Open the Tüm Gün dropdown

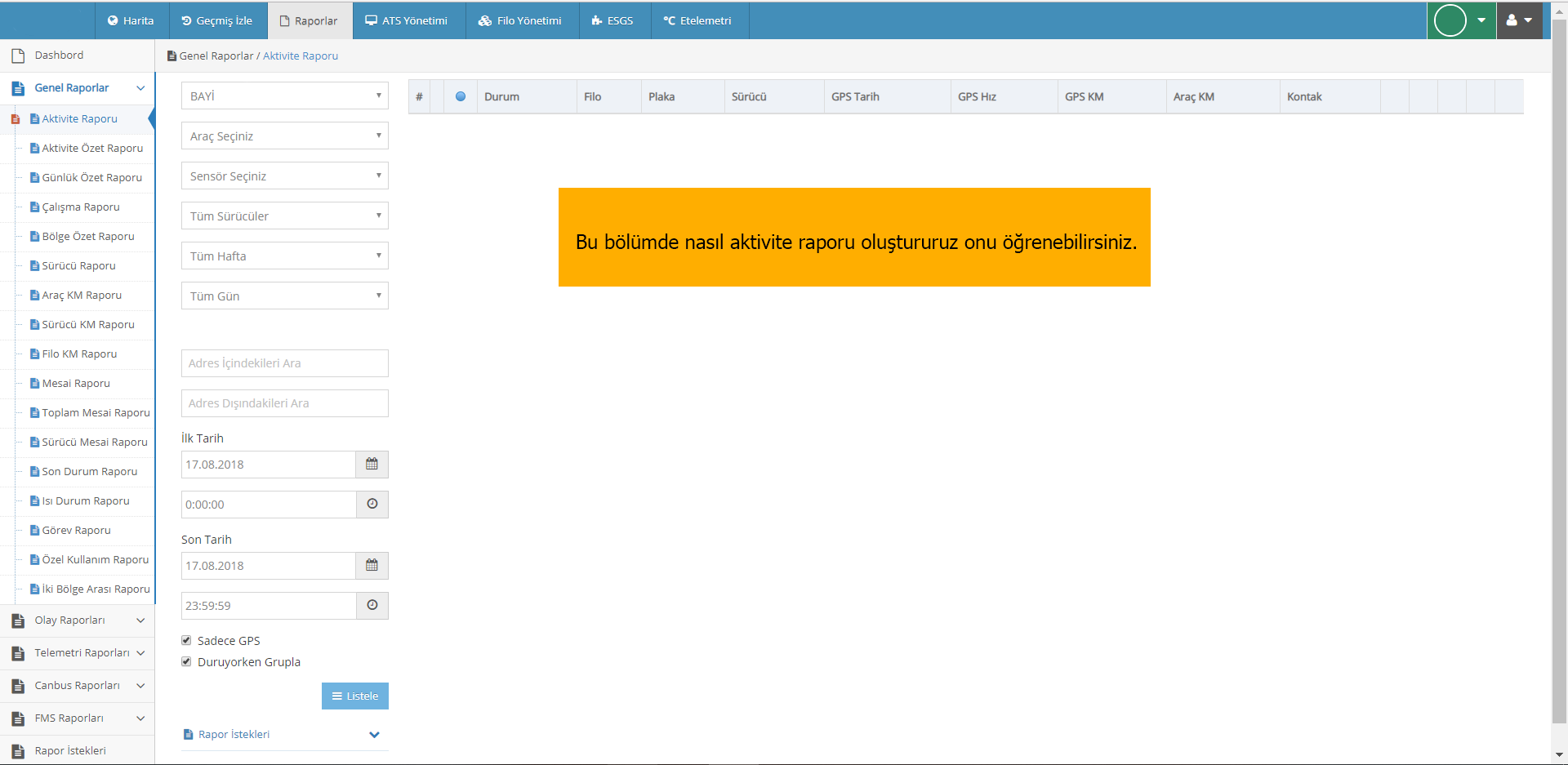[285, 296]
